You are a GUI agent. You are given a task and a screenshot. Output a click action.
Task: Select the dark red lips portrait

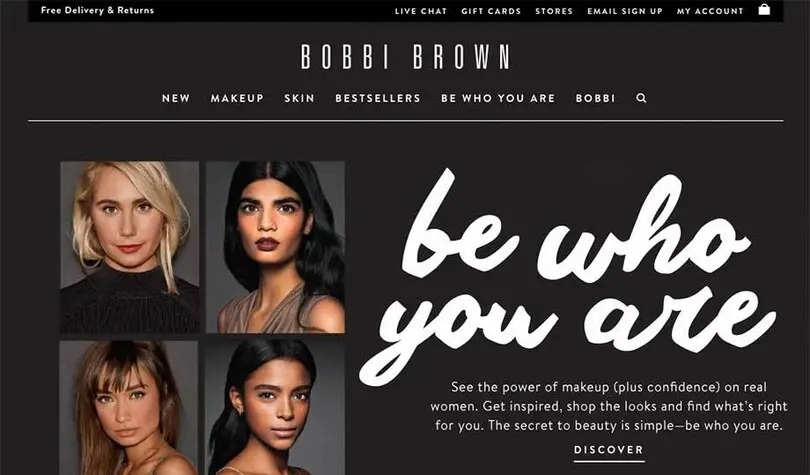tap(275, 247)
